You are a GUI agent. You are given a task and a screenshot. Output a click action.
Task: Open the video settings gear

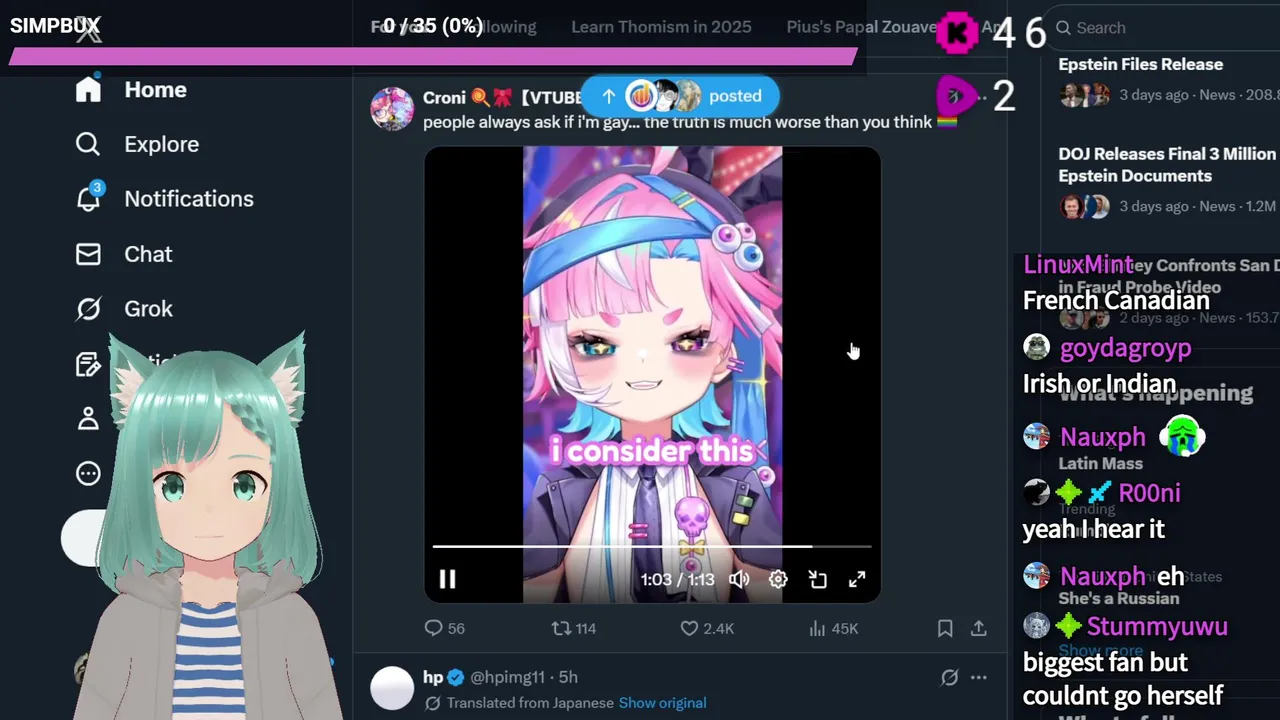point(778,579)
